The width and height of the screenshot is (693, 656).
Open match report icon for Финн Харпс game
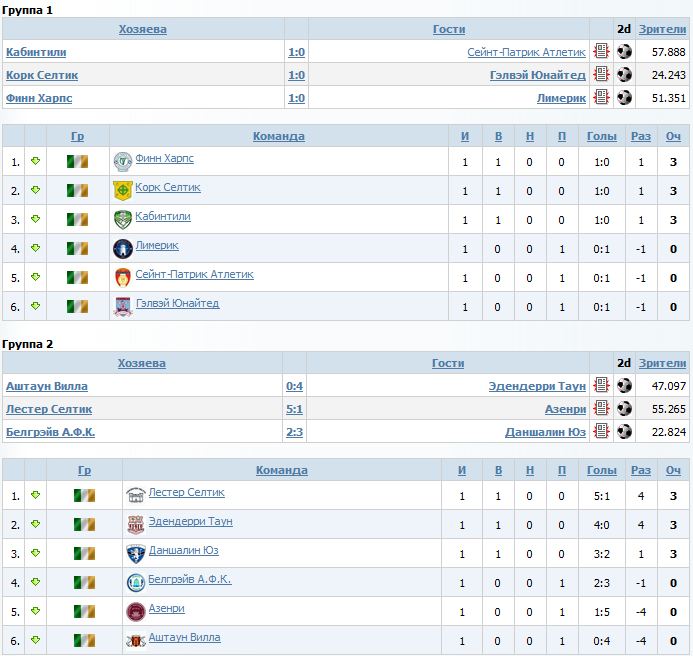click(601, 97)
